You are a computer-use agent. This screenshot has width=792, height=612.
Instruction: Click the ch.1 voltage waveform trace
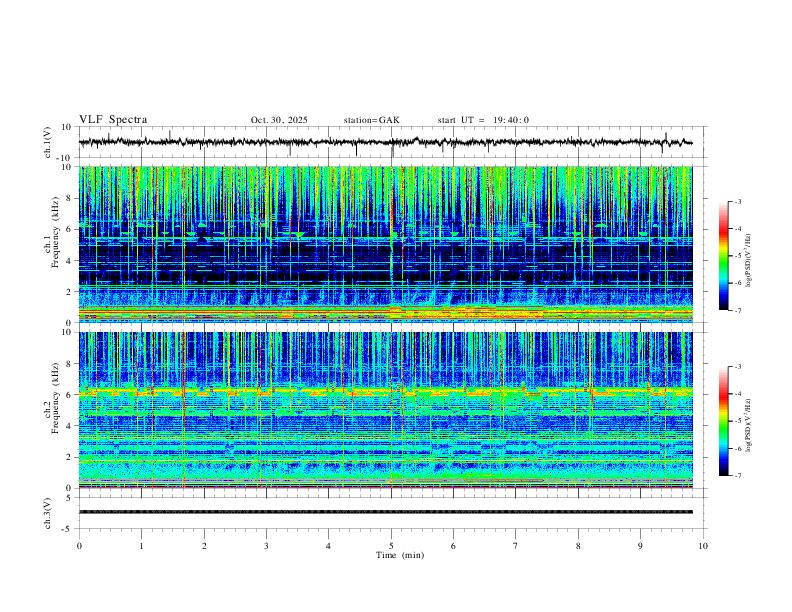tap(385, 142)
